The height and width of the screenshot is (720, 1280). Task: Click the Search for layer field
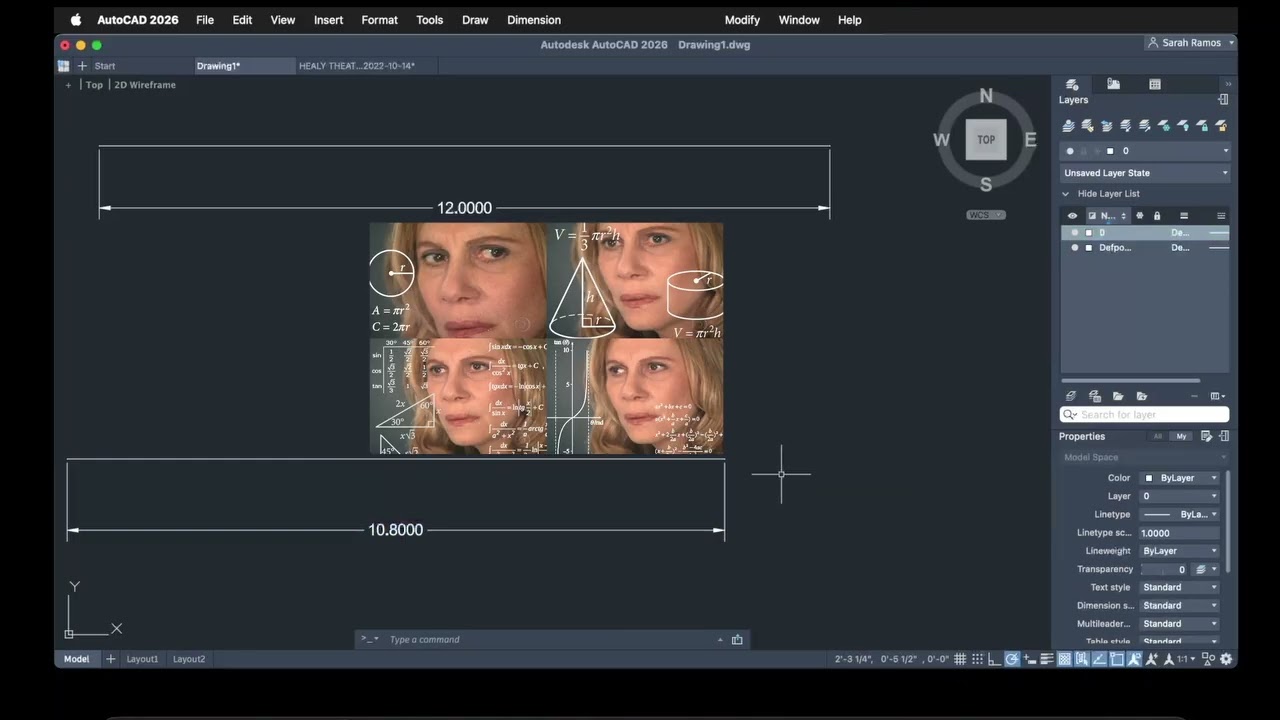[1144, 415]
